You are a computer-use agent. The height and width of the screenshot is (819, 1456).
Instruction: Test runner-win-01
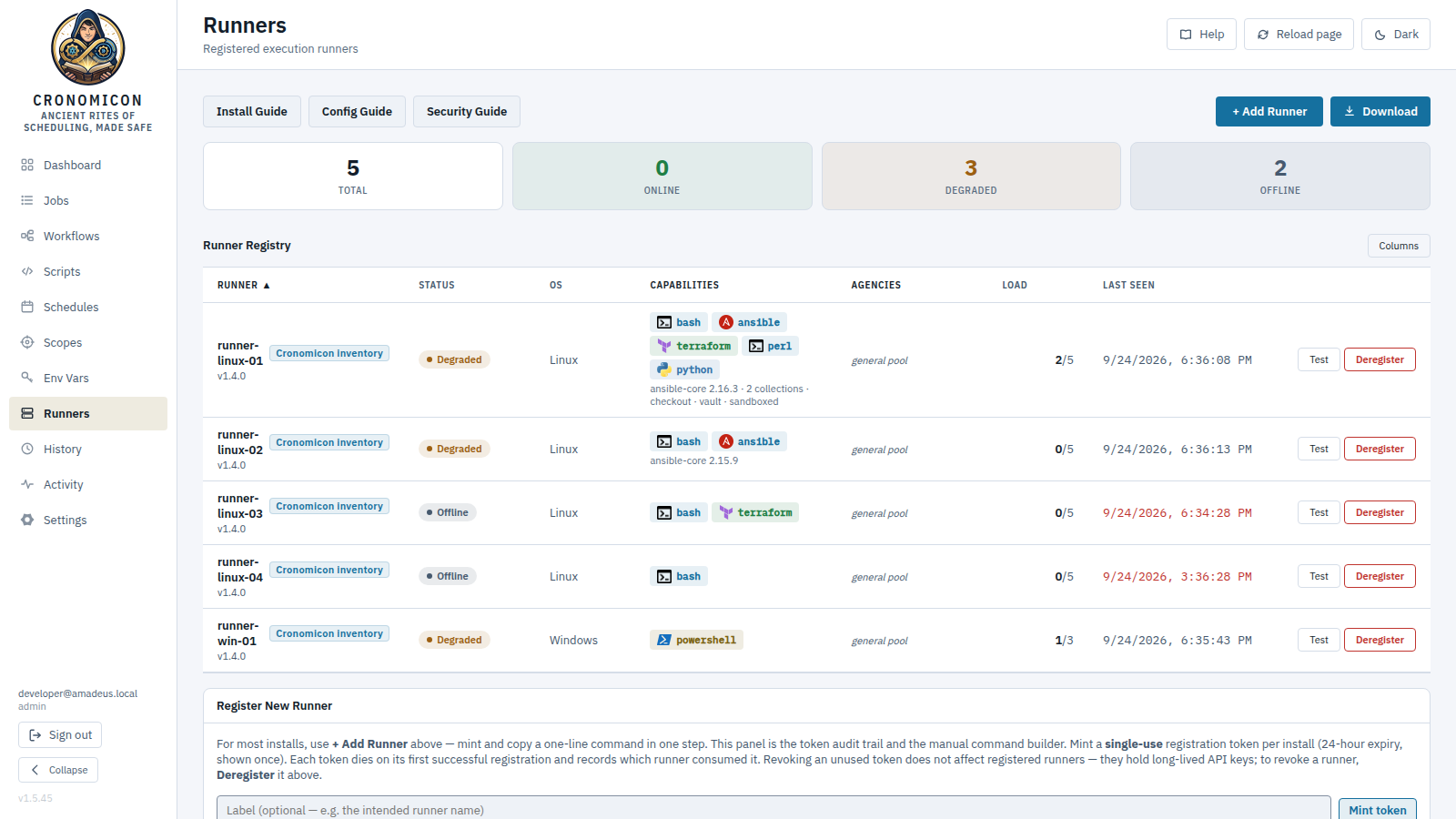1319,640
